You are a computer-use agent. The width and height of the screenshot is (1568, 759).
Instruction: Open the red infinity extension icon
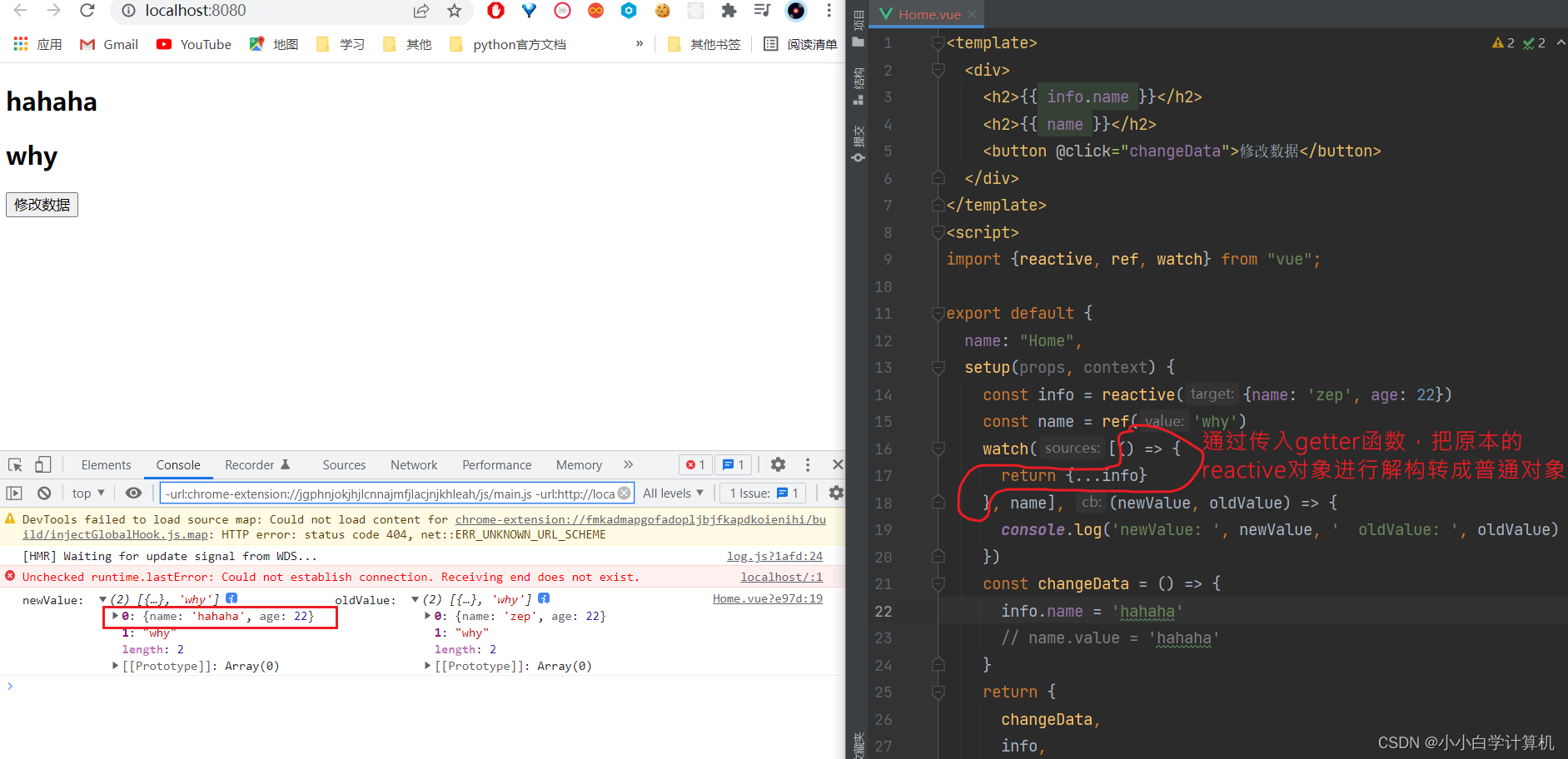595,11
